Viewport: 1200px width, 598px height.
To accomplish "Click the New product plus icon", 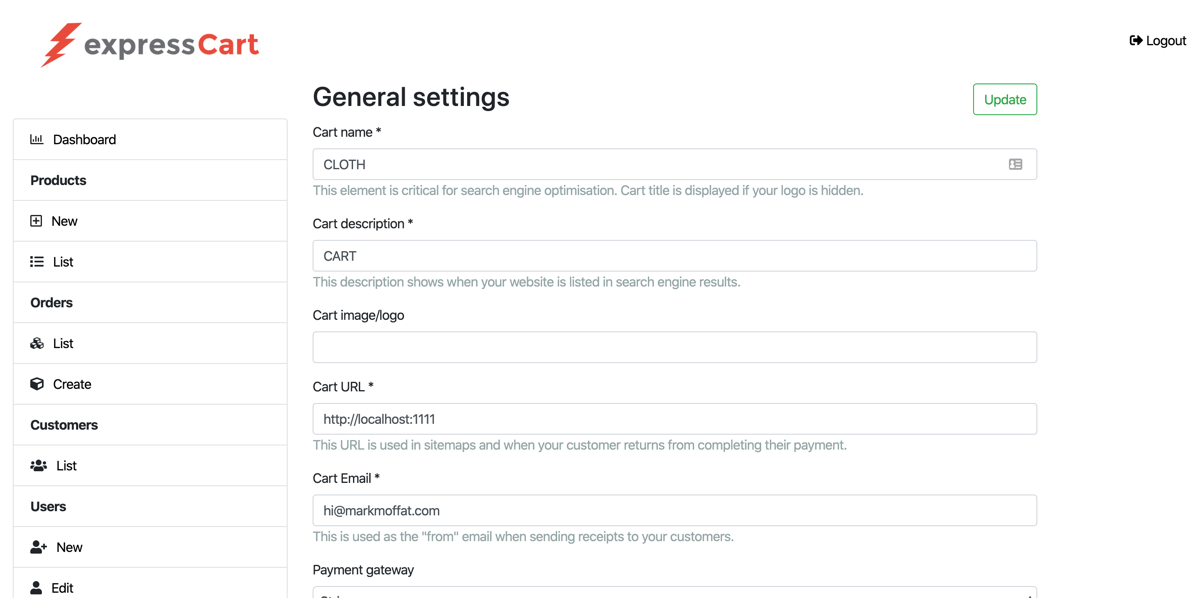I will [36, 221].
